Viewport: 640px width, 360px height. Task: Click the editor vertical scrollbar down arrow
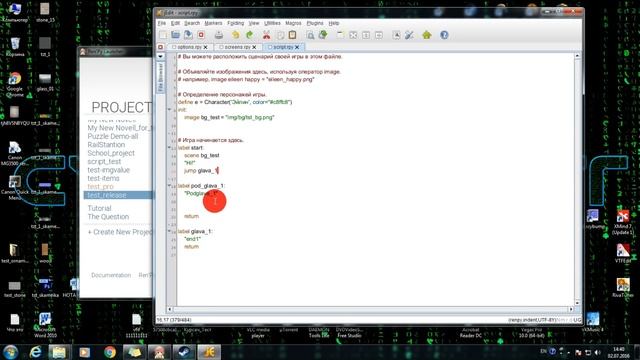pyautogui.click(x=577, y=303)
